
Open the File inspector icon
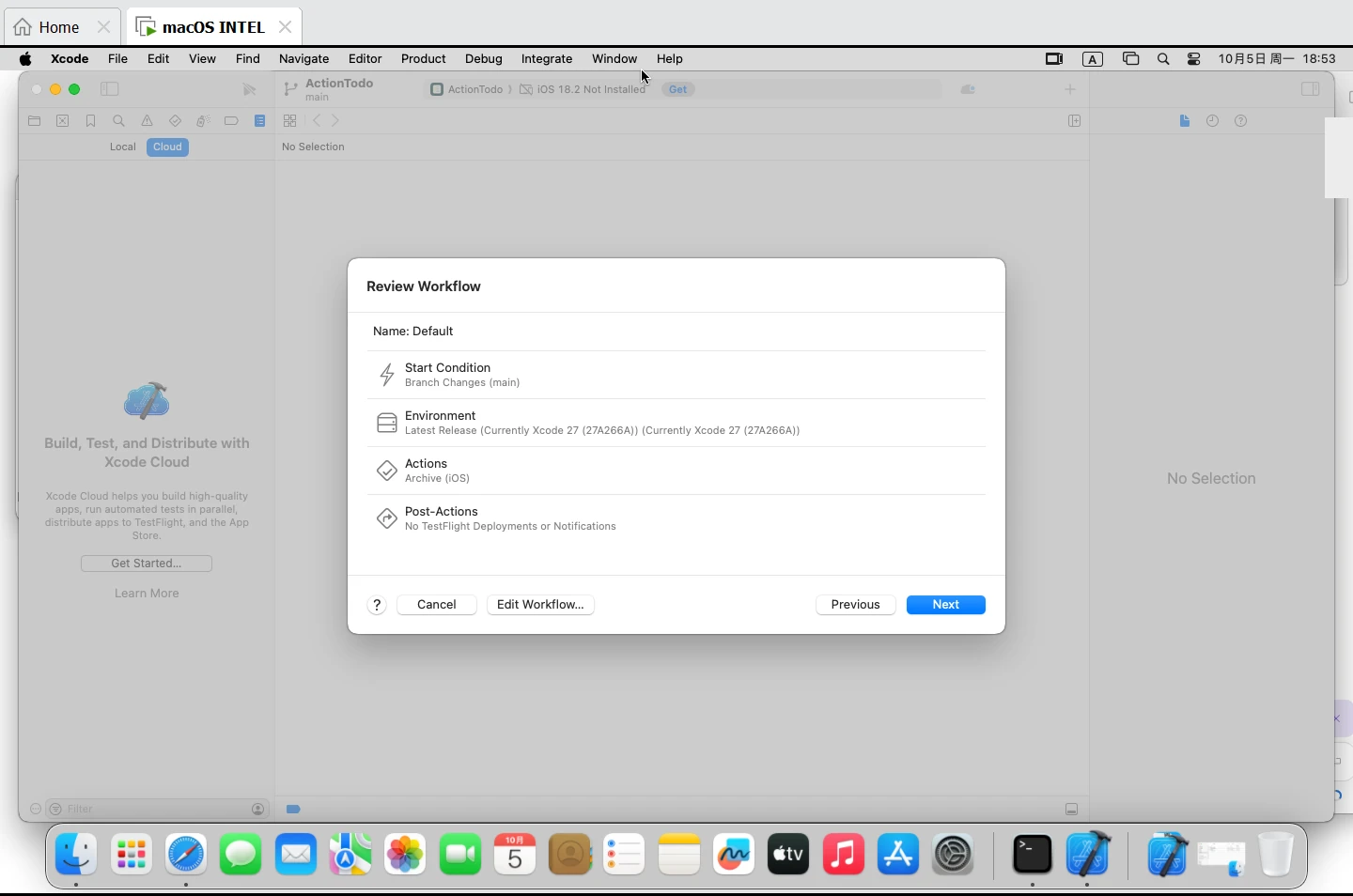click(x=1185, y=121)
